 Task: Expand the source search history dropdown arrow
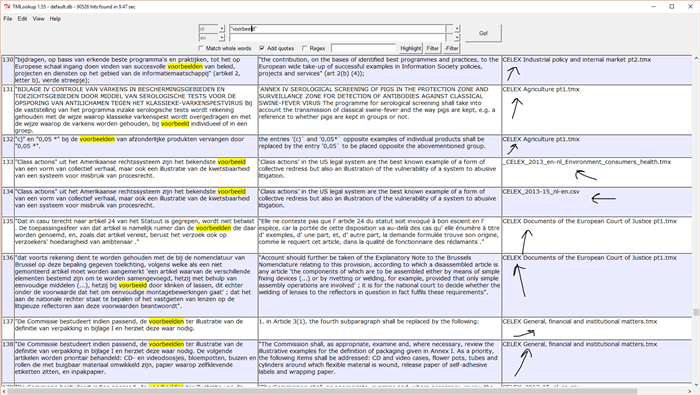point(457,29)
